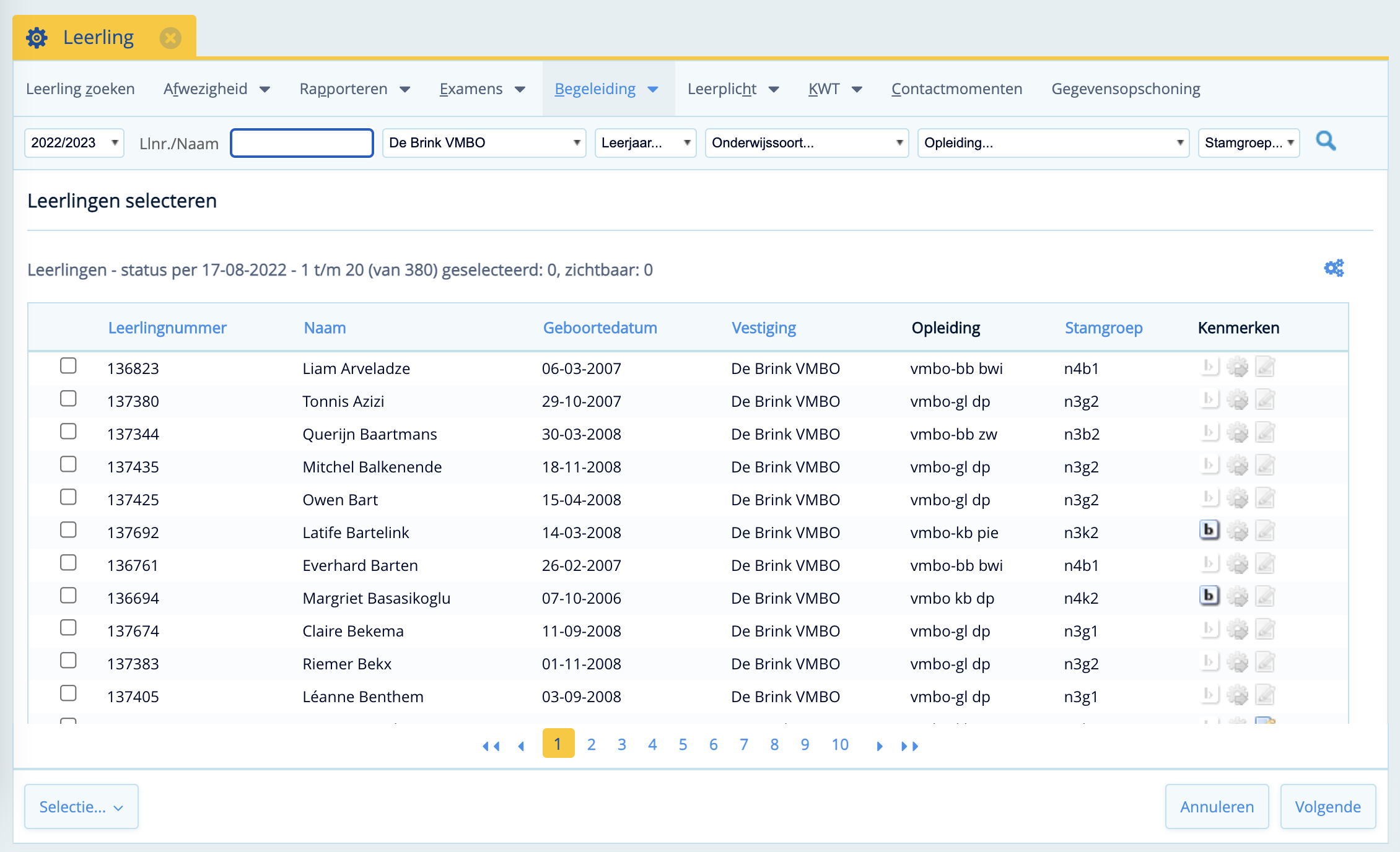Viewport: 1400px width, 852px height.
Task: Close the Leerling tab
Action: 170,38
